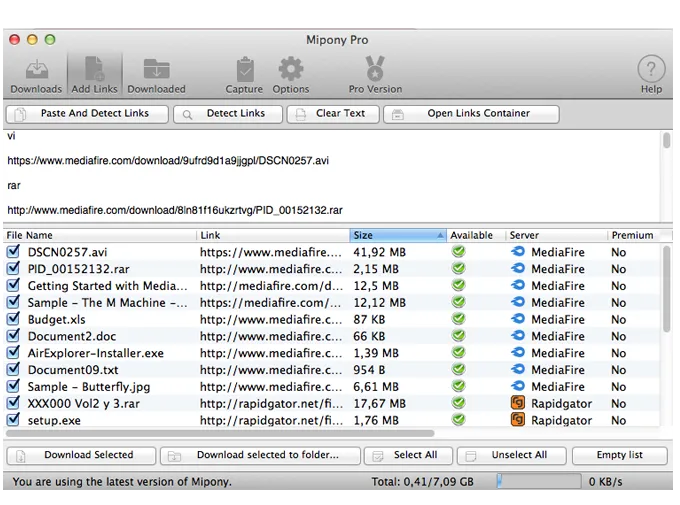Toggle the Document09.txt checkbox
This screenshot has width=680, height=505.
click(13, 369)
